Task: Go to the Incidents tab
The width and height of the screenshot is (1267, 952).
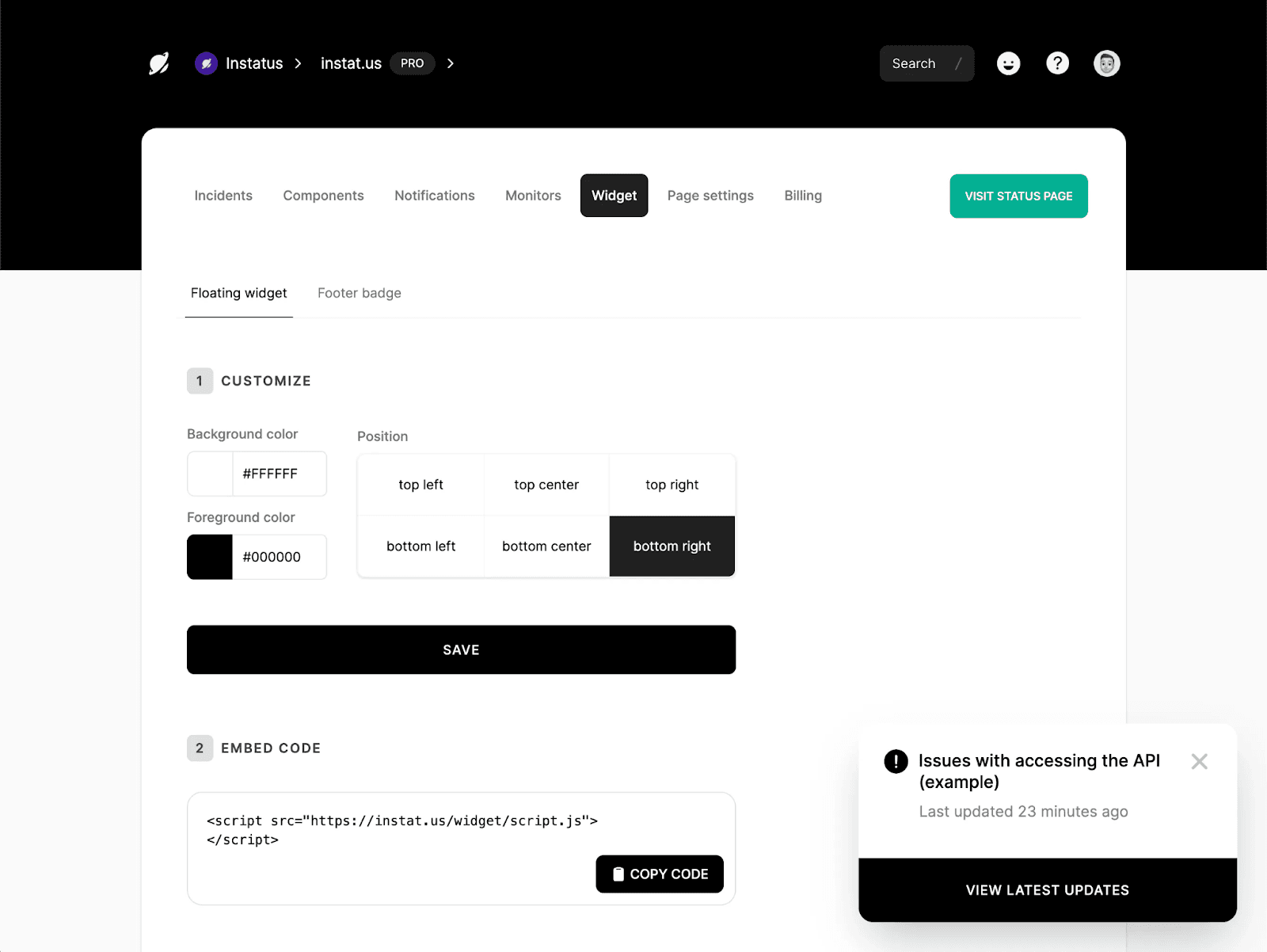Action: pos(223,196)
